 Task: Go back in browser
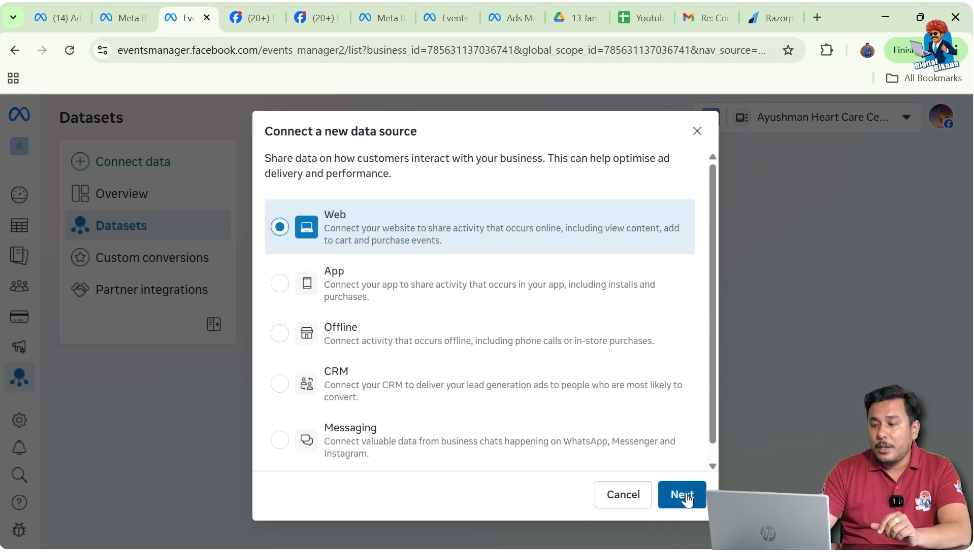tap(15, 50)
